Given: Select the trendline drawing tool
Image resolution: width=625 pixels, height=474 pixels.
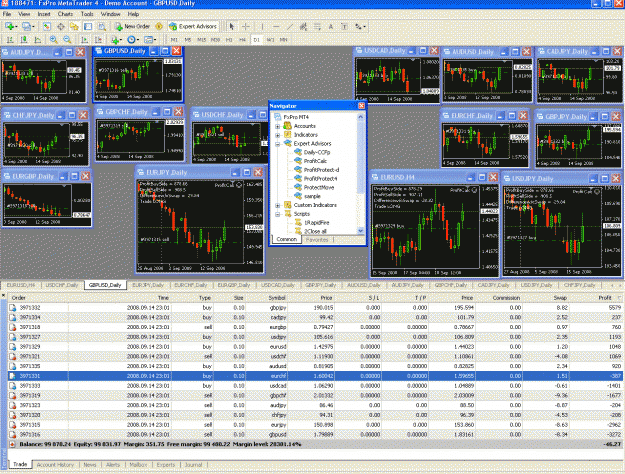Looking at the screenshot, I should coord(290,27).
